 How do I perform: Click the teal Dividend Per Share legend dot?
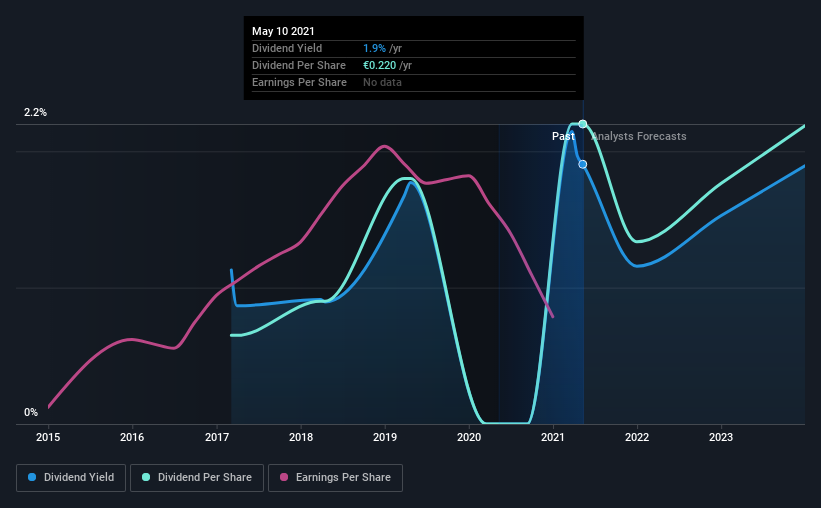coord(146,477)
